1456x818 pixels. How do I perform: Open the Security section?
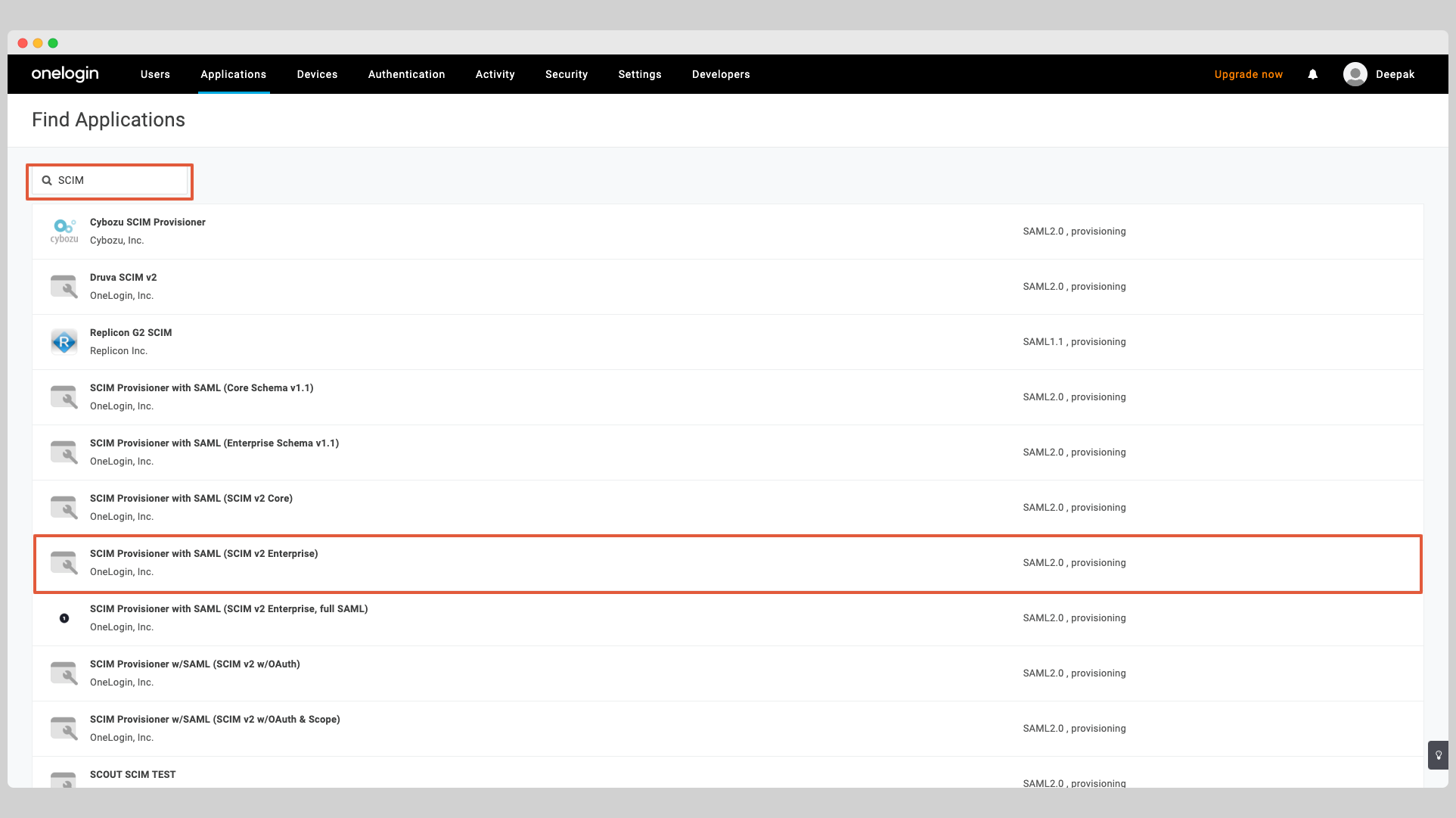(x=566, y=74)
